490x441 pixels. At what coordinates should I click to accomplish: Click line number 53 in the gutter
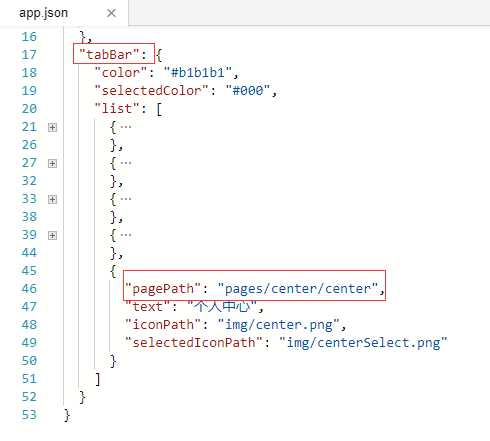click(29, 415)
